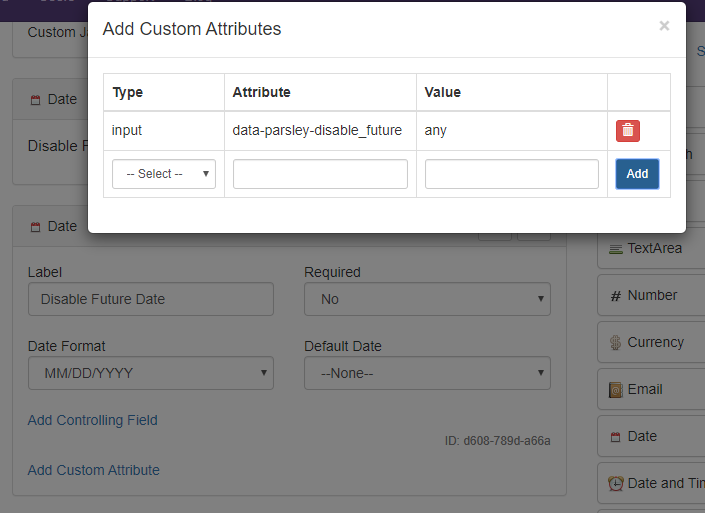Click the Add Custom Attribute link
Screen dimensions: 705x513
(x=93, y=470)
